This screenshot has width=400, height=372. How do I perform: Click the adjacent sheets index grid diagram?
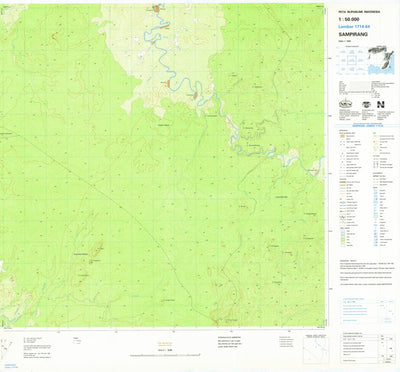(351, 61)
